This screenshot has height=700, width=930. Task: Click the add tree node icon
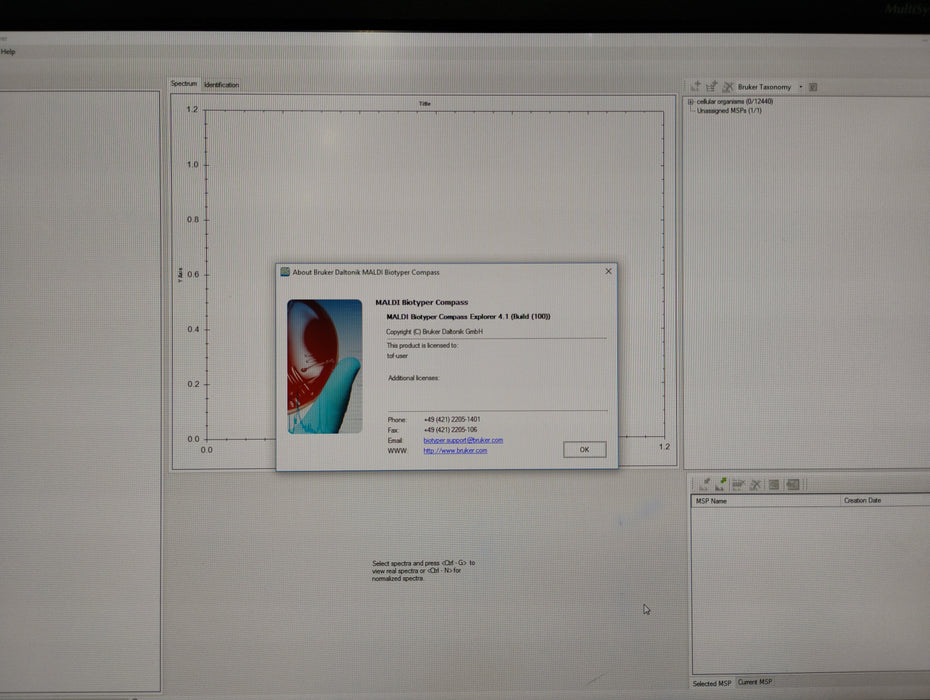(x=696, y=87)
